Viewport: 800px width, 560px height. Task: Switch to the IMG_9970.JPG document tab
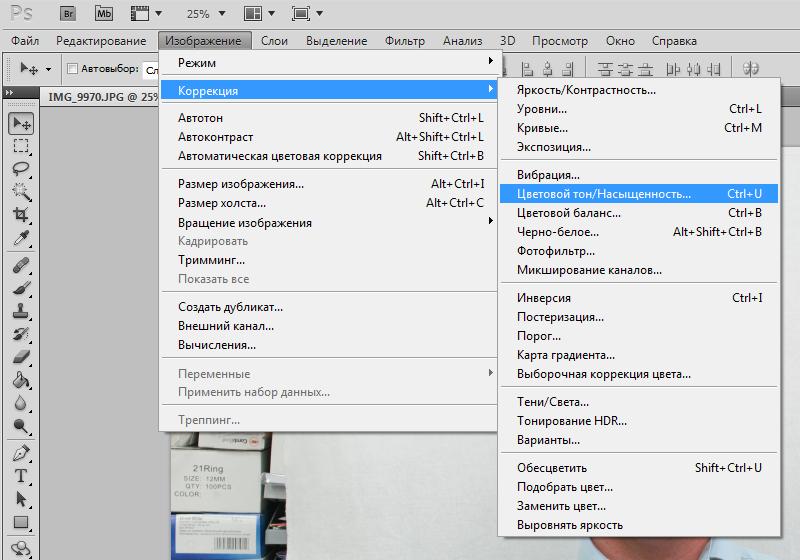tap(96, 97)
